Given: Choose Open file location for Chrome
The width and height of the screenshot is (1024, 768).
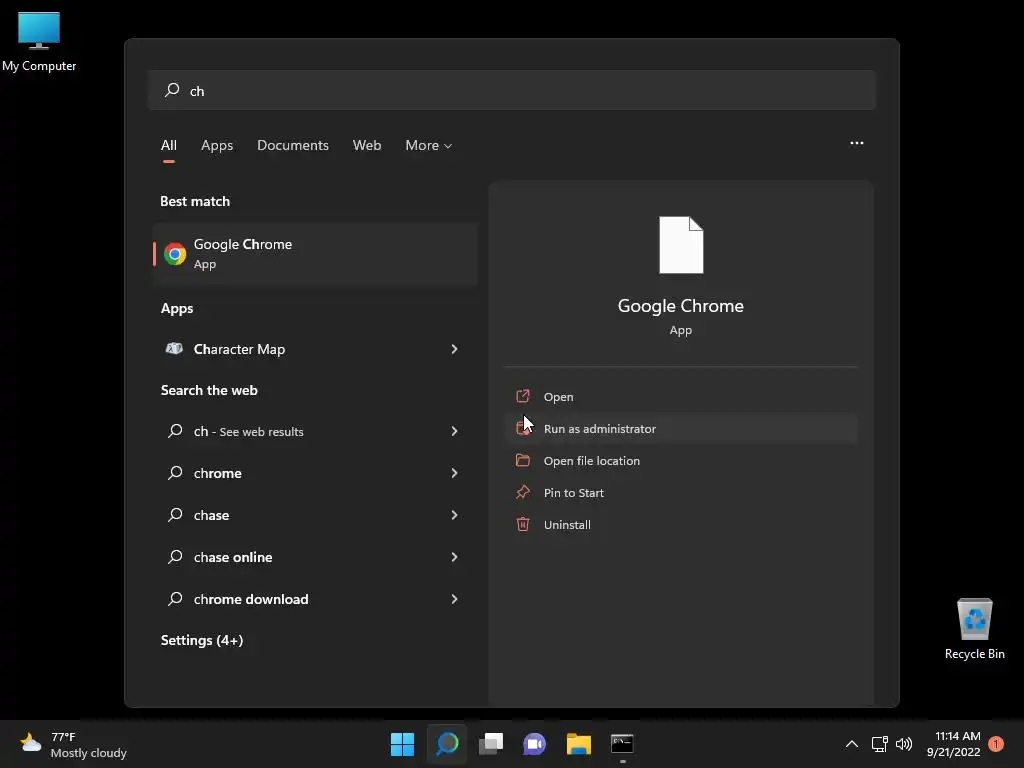Looking at the screenshot, I should click(x=680, y=460).
